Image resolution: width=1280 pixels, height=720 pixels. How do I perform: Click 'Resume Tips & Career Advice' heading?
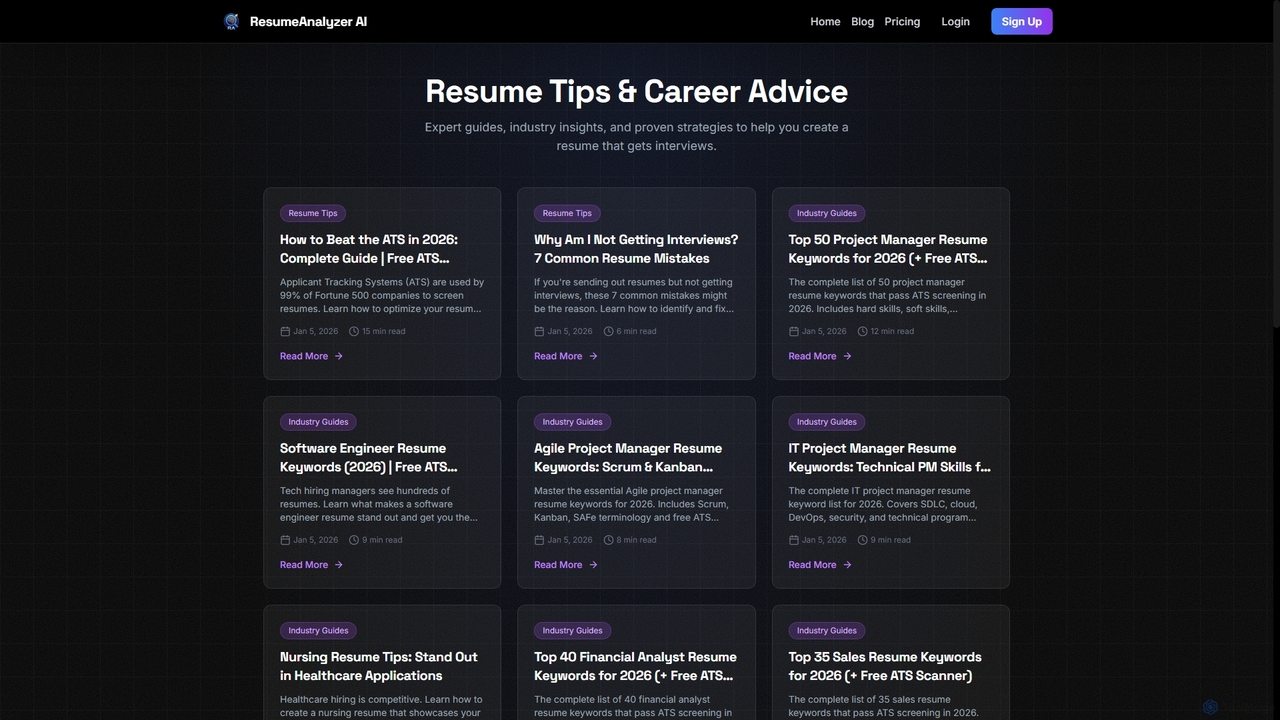[x=636, y=91]
